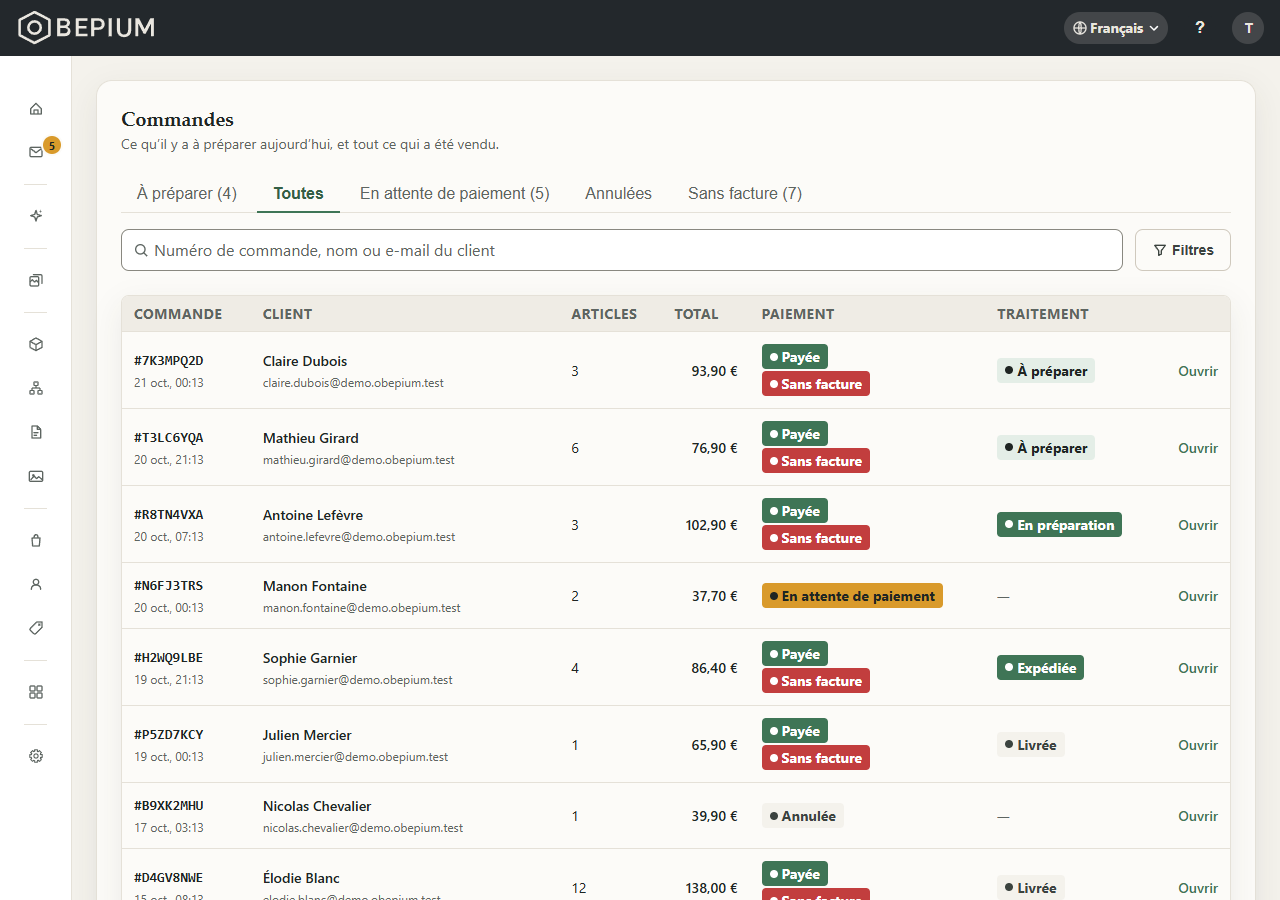The image size is (1280, 900).
Task: Open the Filtres button
Action: 1183,250
